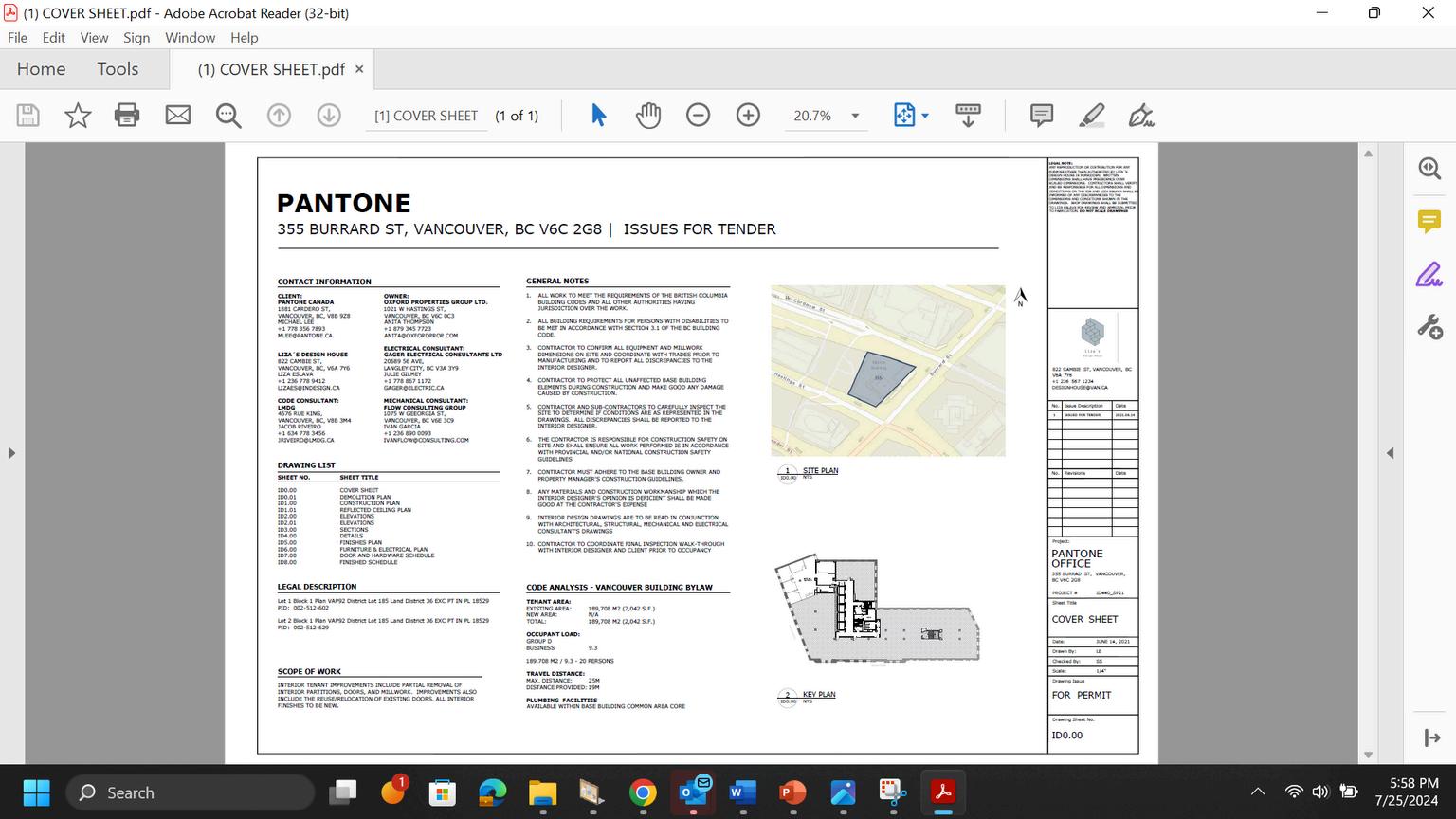Click the COVER SHEET title block text

(1084, 619)
